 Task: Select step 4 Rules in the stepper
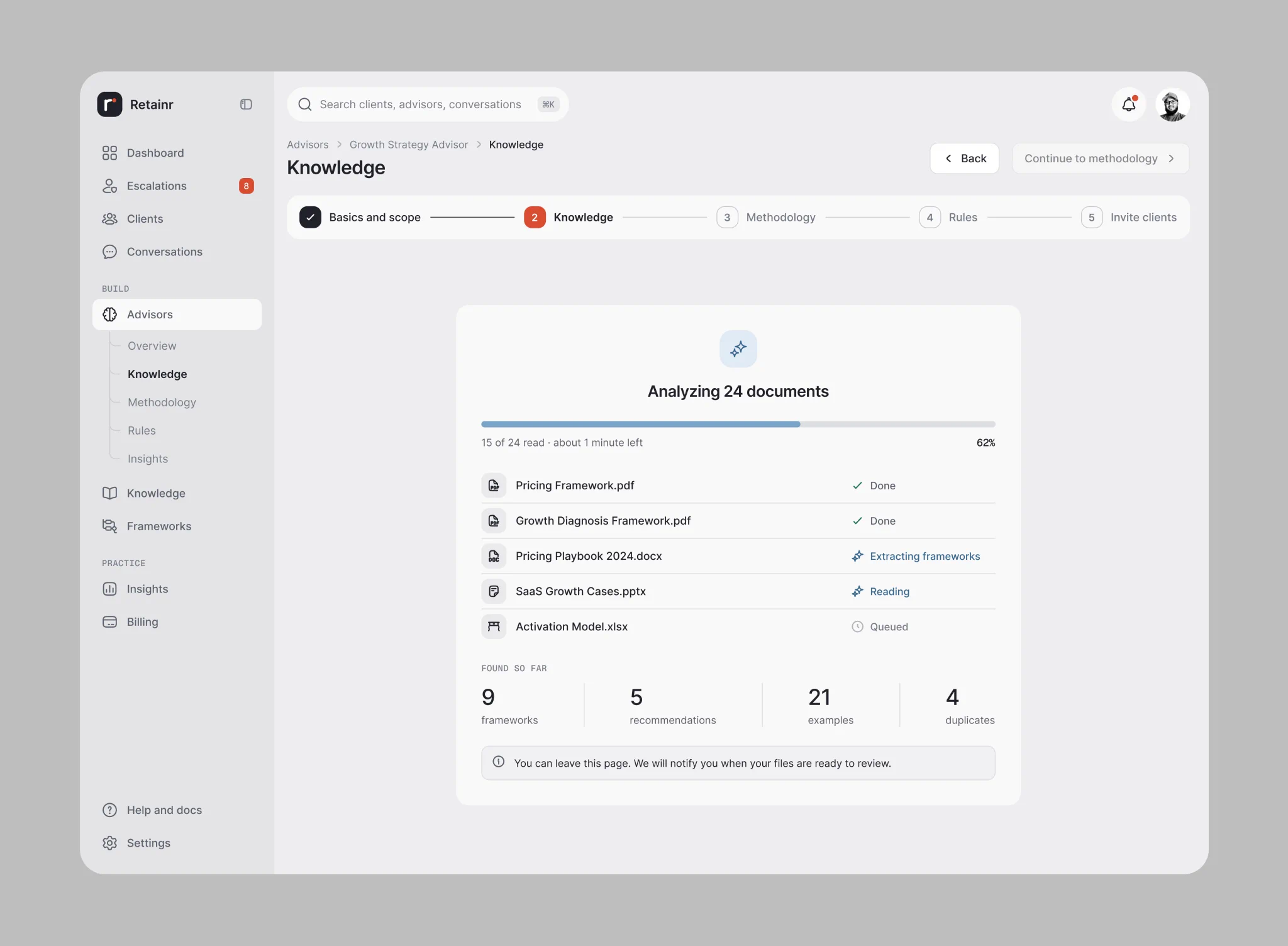tap(948, 217)
